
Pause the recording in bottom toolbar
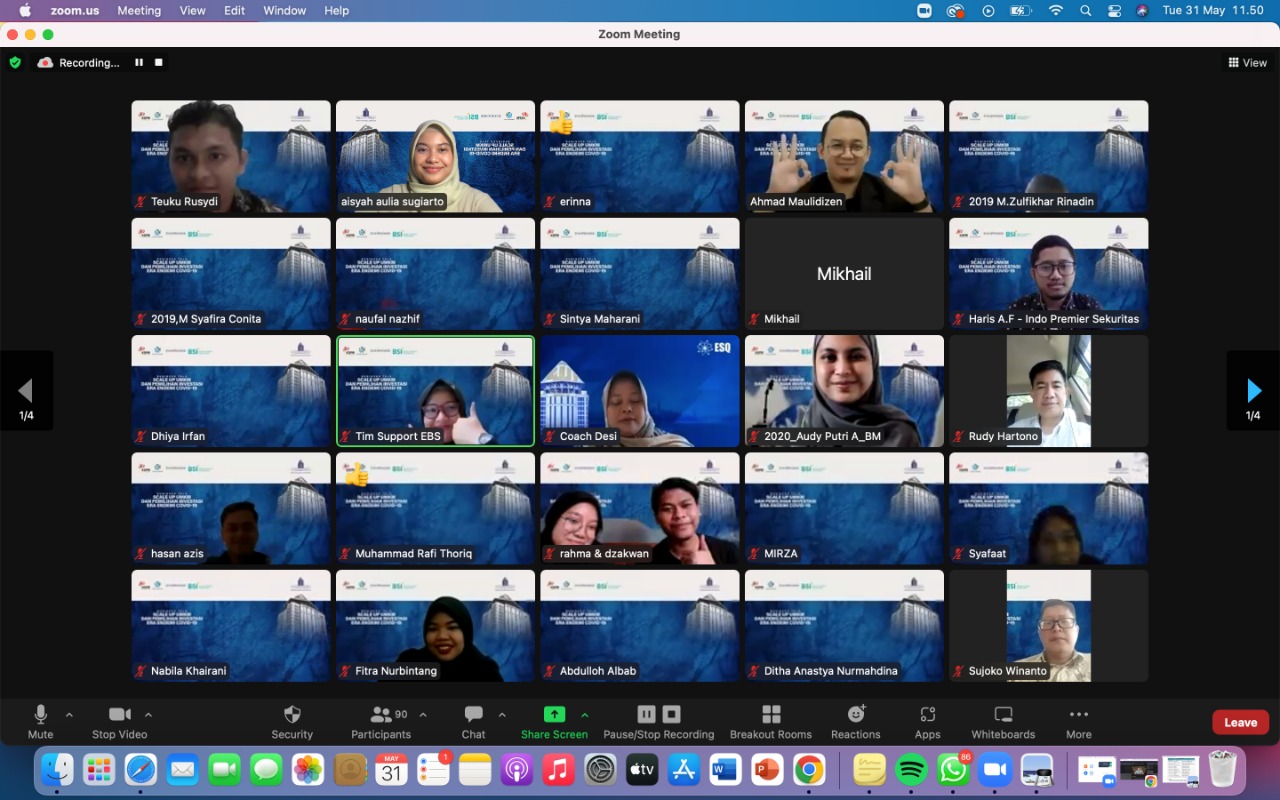(x=646, y=714)
